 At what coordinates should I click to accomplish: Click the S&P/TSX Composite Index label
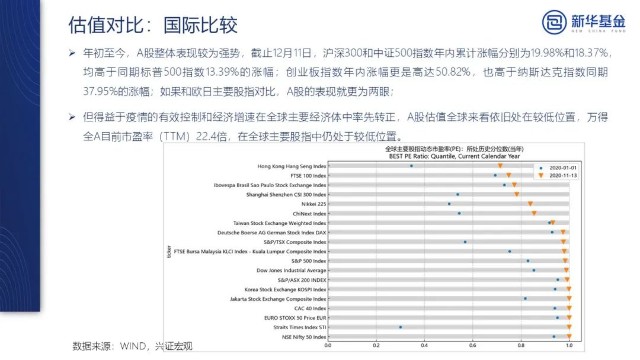point(295,242)
